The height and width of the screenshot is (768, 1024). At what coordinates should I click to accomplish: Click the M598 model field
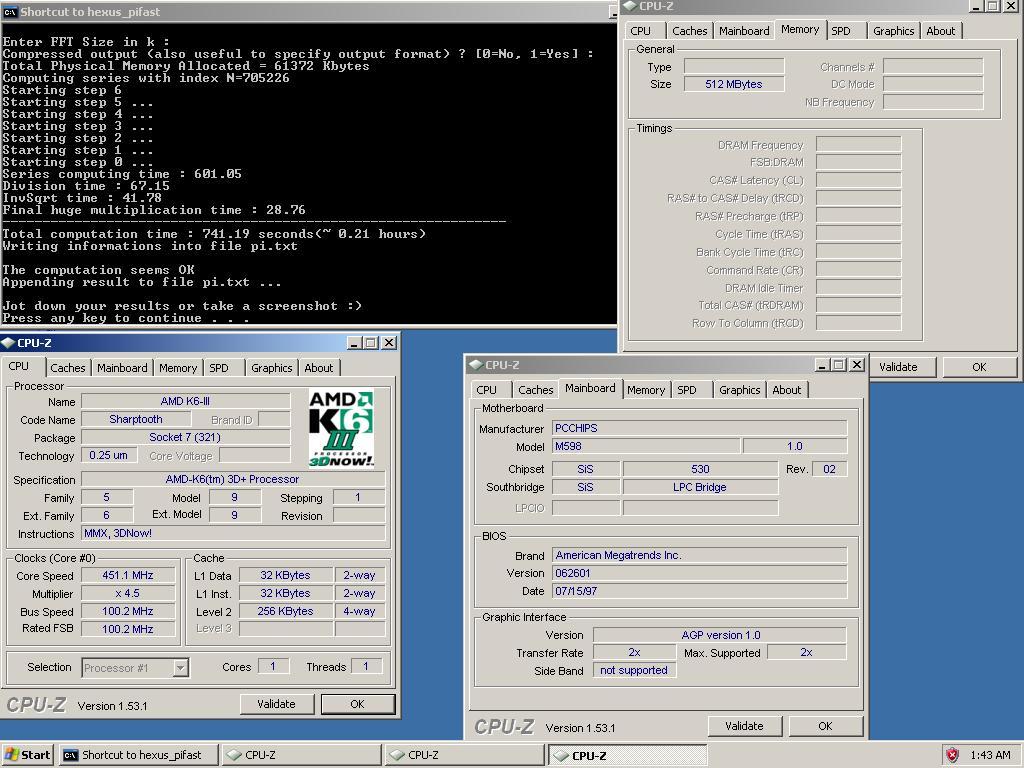point(647,446)
